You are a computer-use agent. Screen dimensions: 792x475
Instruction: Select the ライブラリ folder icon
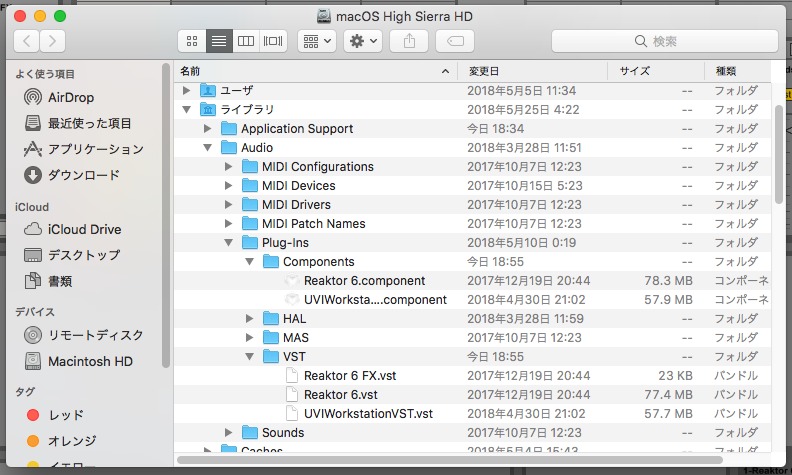208,110
